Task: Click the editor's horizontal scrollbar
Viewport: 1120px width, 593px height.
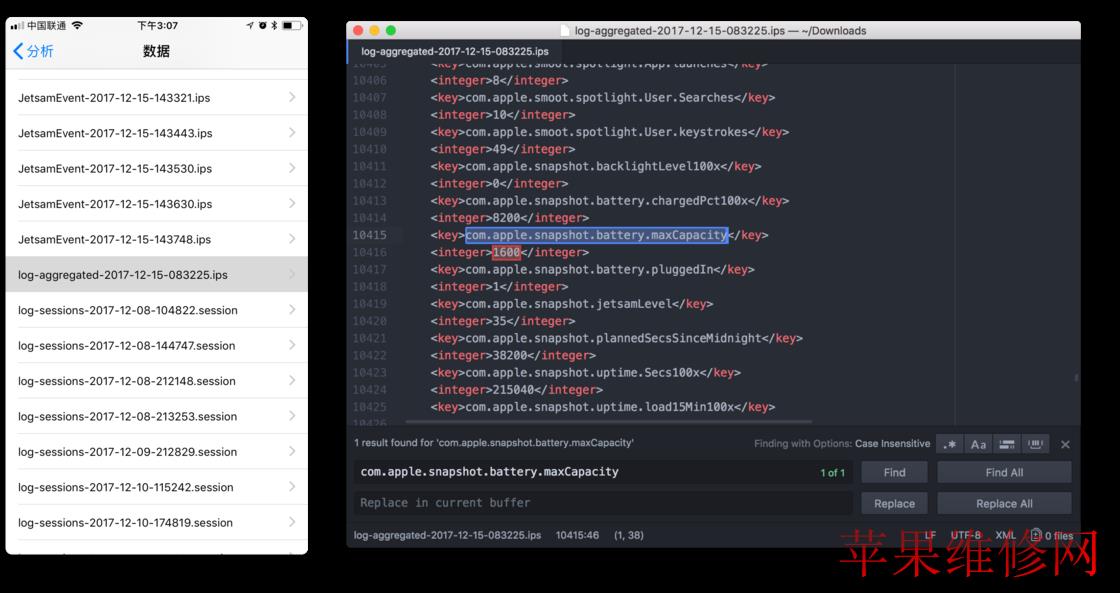Action: coord(609,422)
